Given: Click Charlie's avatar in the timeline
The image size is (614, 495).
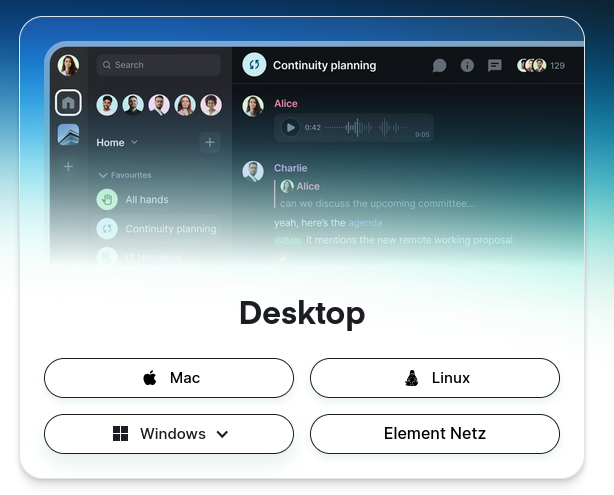Looking at the screenshot, I should click(x=253, y=171).
